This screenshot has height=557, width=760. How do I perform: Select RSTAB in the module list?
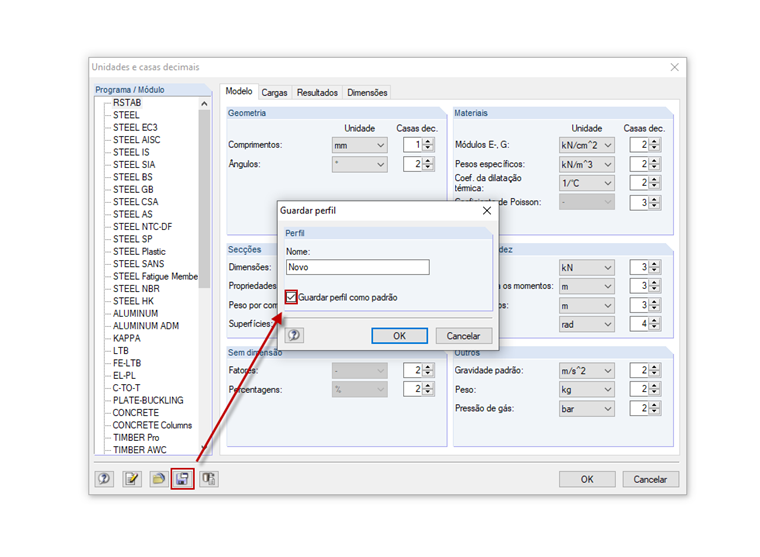pyautogui.click(x=127, y=103)
